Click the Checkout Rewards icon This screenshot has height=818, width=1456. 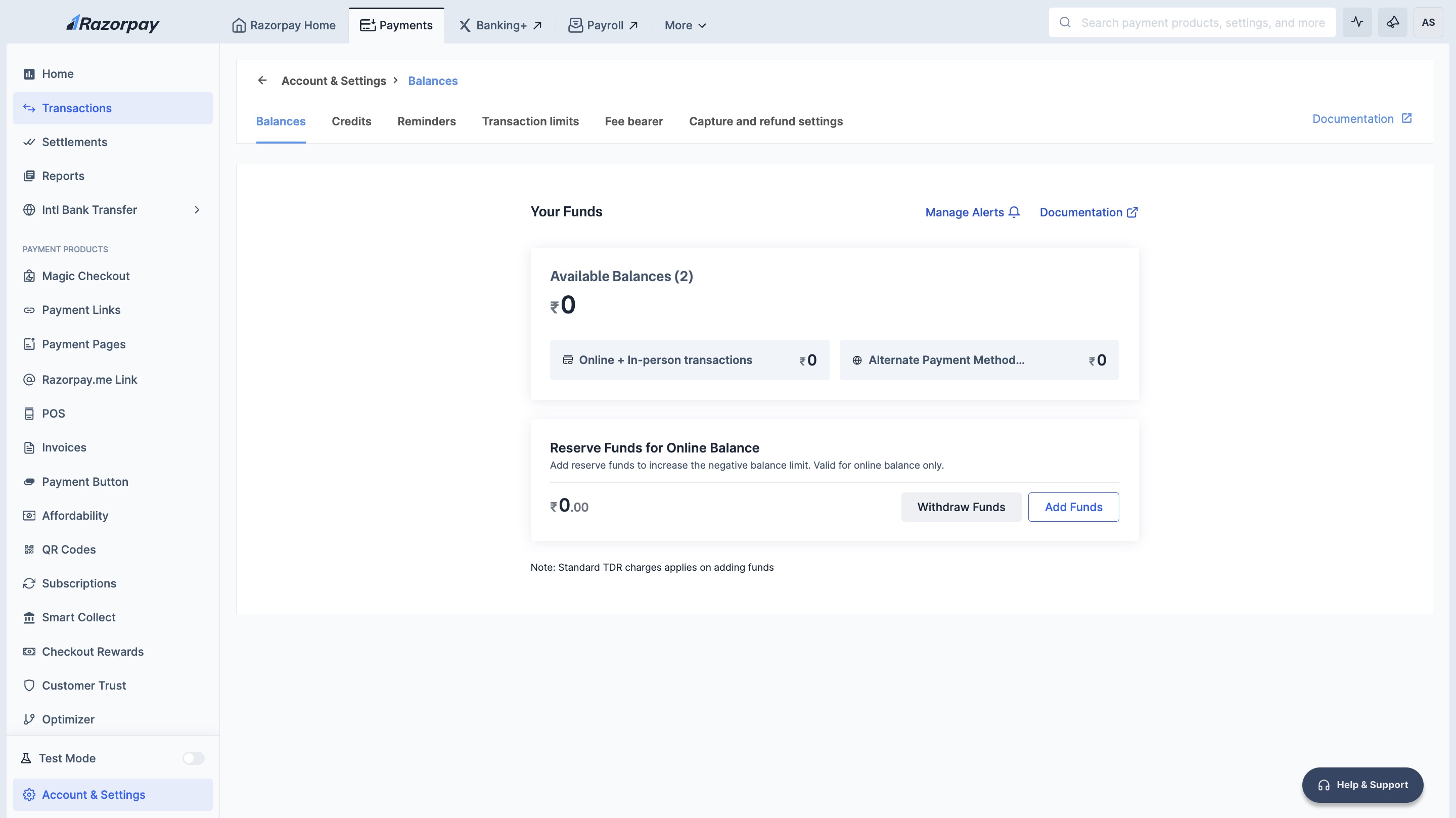(29, 651)
